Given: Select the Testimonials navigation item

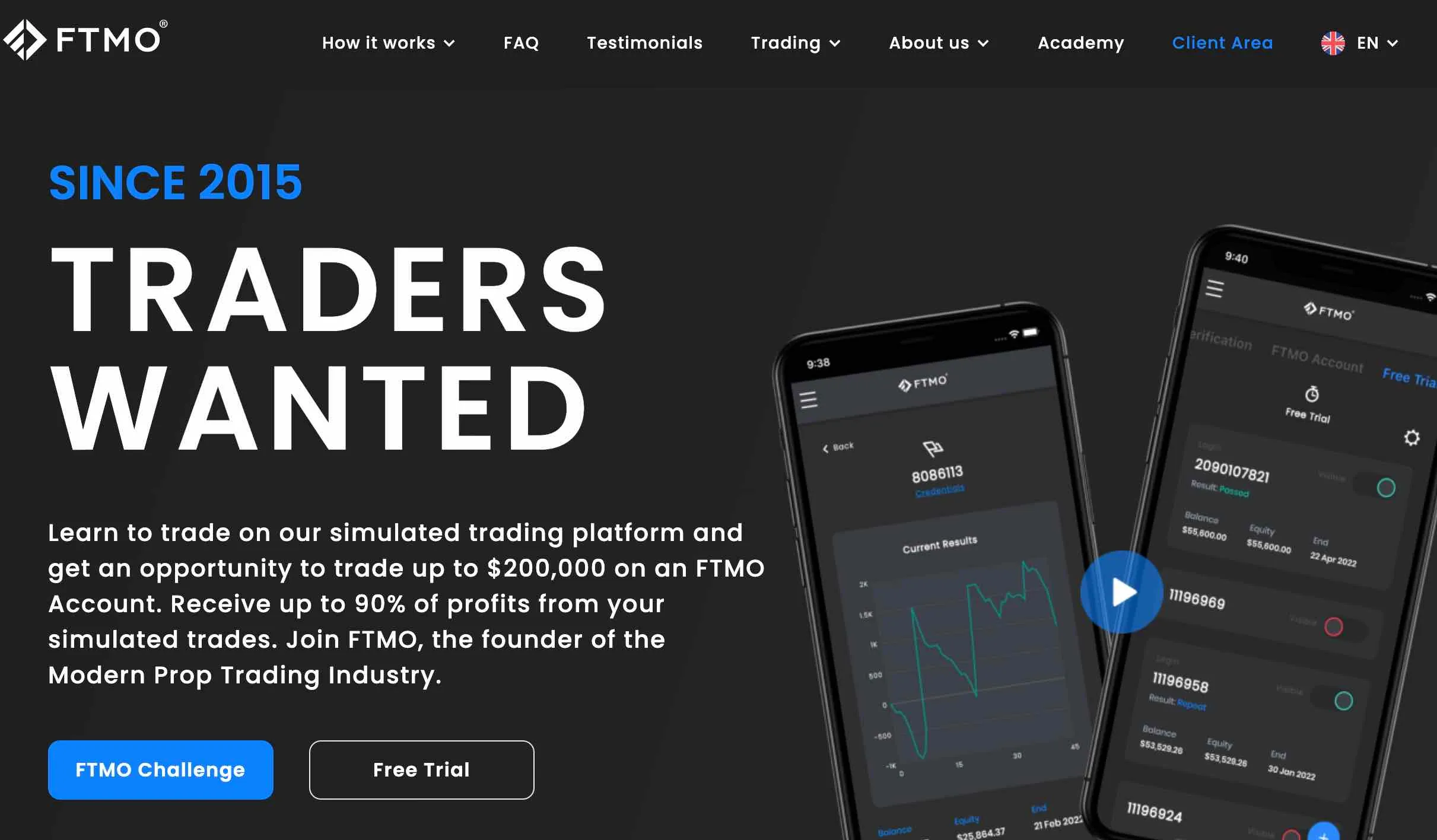Looking at the screenshot, I should (644, 43).
